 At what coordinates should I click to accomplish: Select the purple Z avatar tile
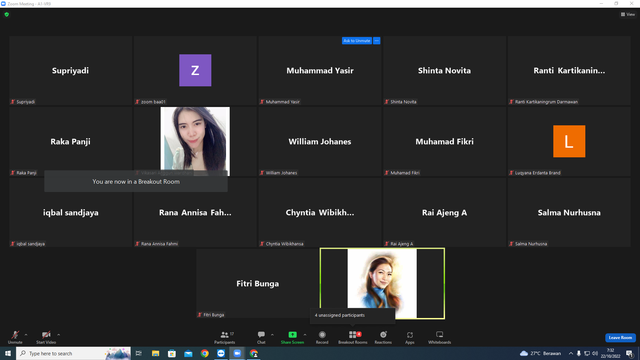point(195,71)
